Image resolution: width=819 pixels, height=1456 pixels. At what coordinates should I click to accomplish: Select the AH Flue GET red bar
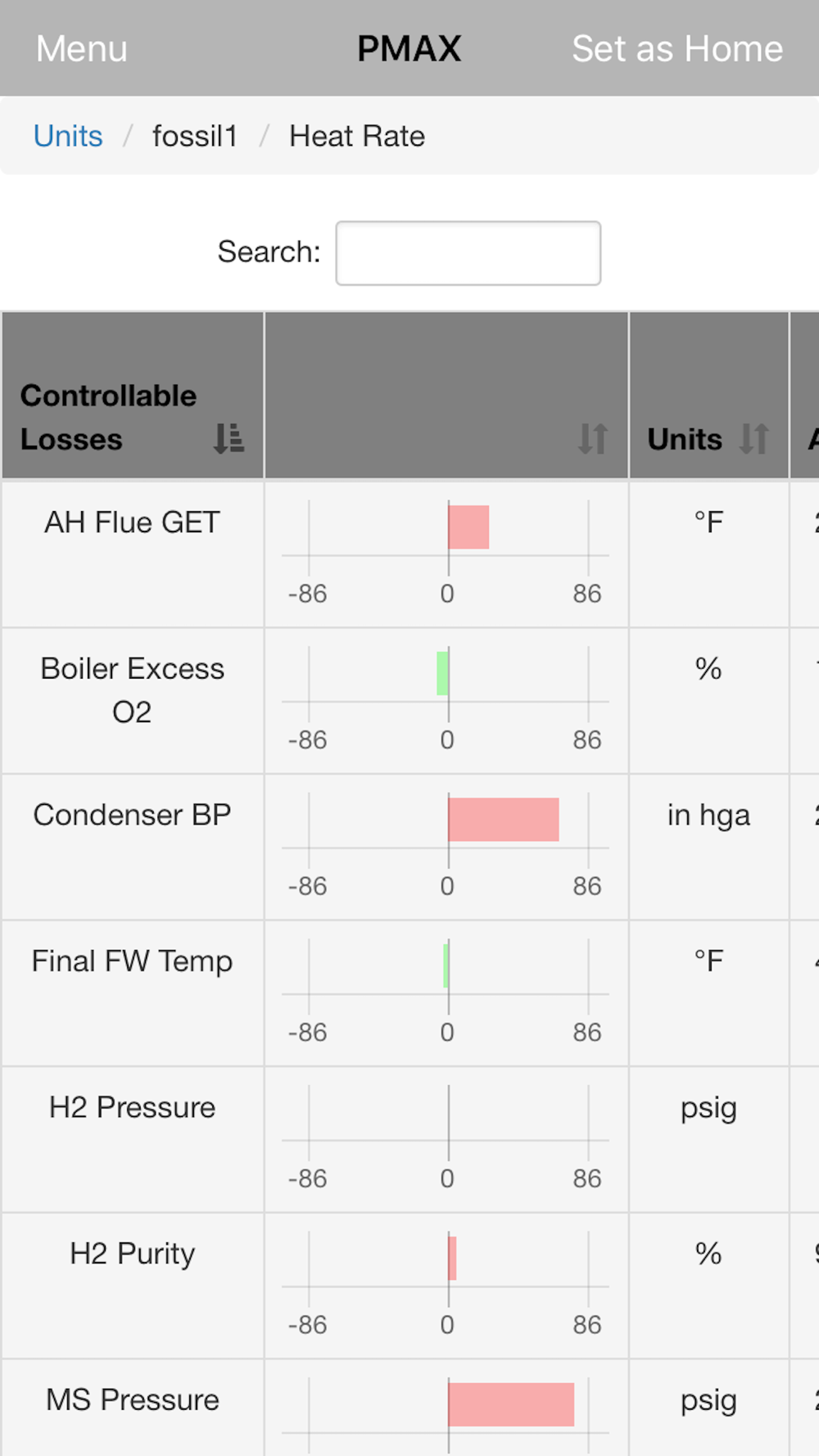469,527
